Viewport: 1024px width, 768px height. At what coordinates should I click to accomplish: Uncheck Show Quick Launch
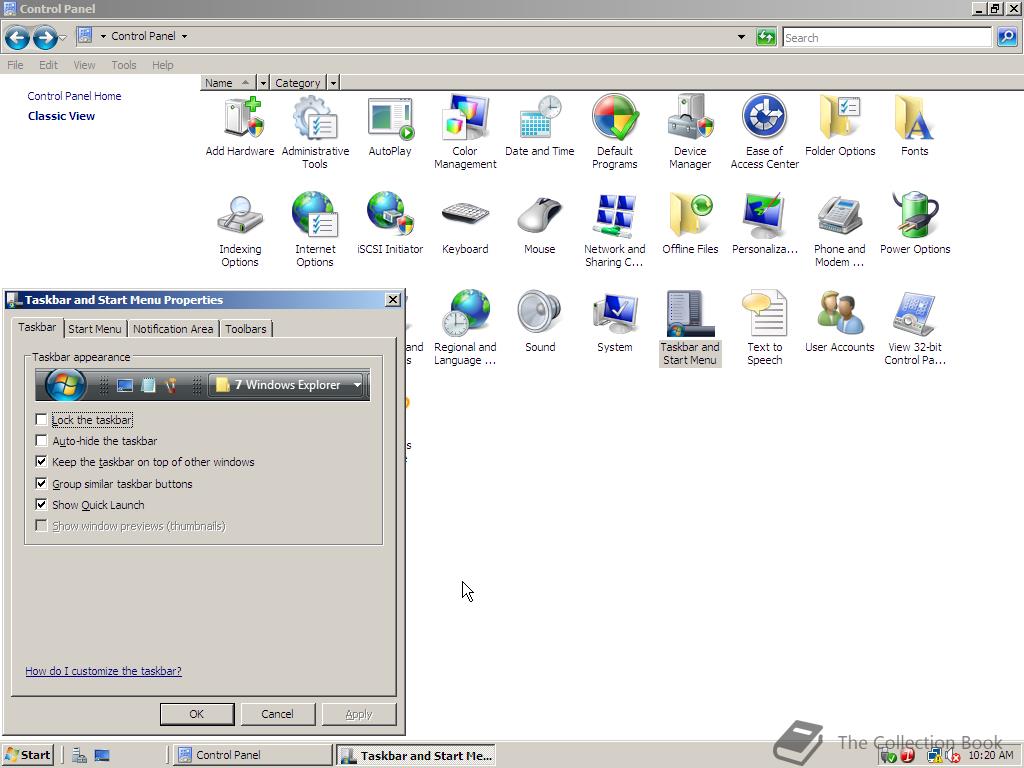tap(41, 504)
